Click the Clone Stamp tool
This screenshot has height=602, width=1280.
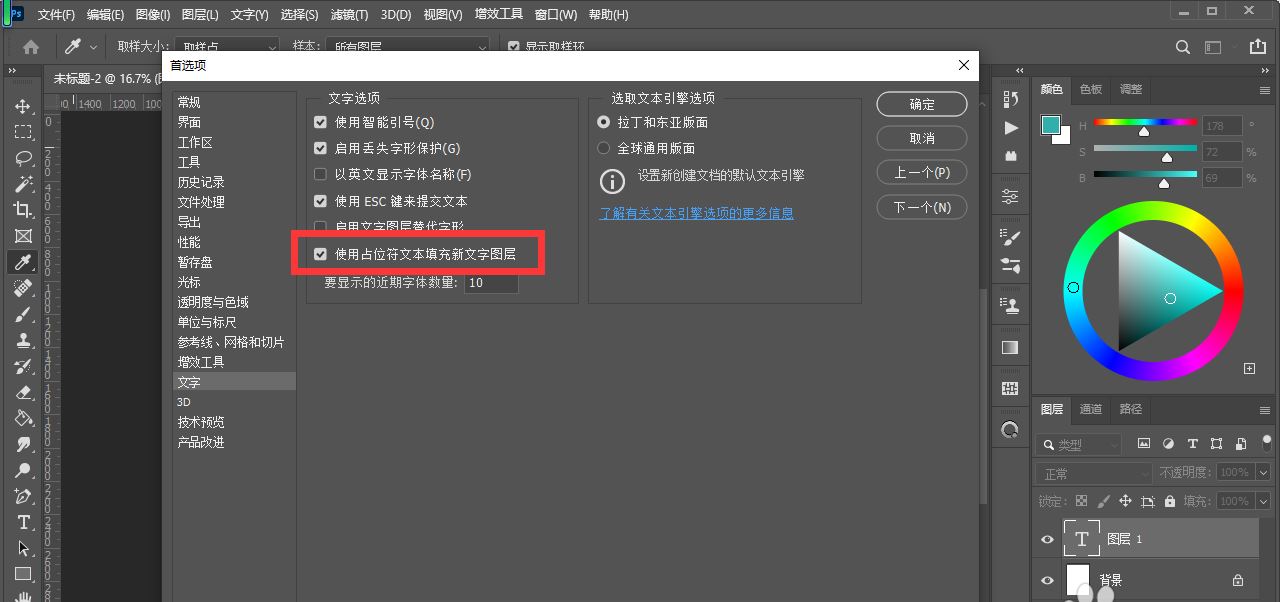(x=23, y=340)
